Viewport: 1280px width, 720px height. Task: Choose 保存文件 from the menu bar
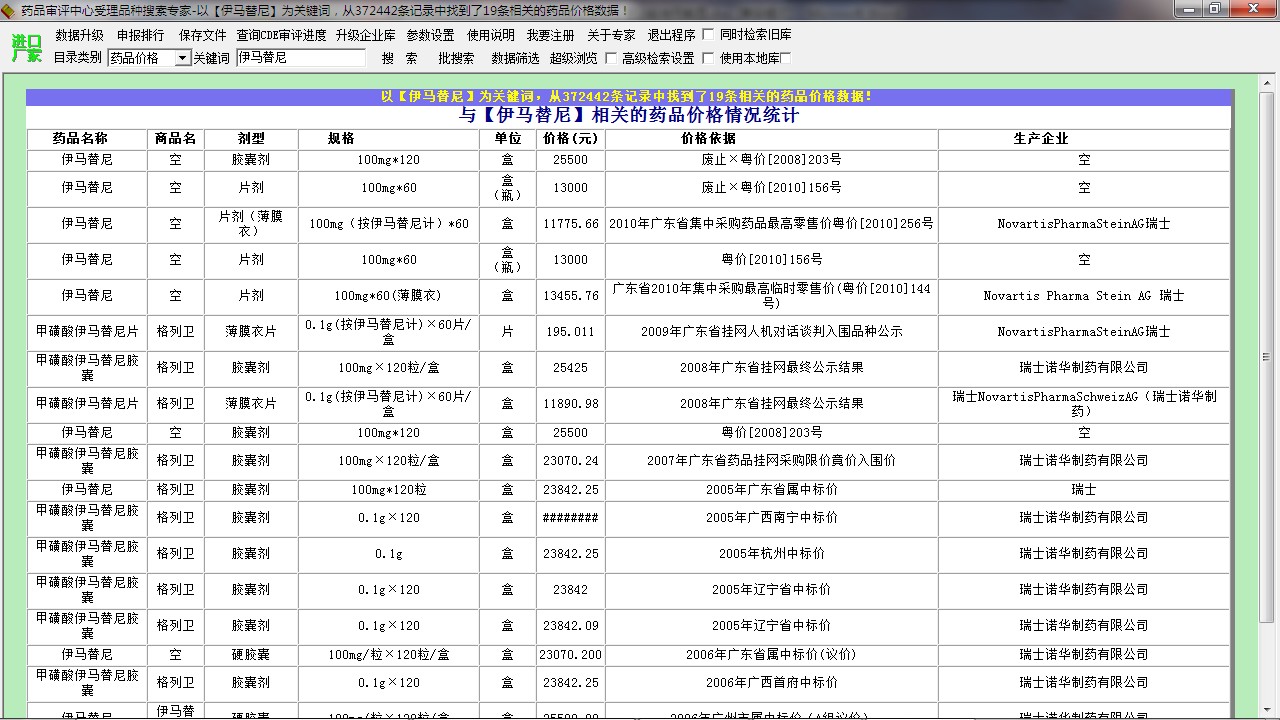[203, 35]
